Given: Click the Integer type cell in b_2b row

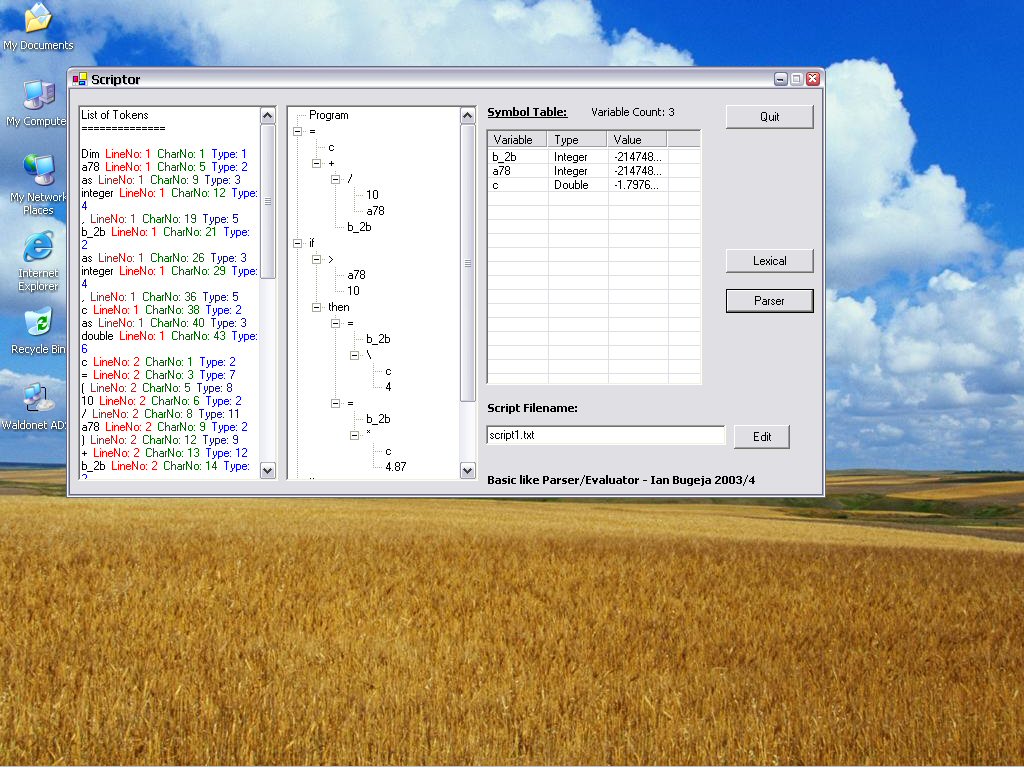Looking at the screenshot, I should [571, 157].
